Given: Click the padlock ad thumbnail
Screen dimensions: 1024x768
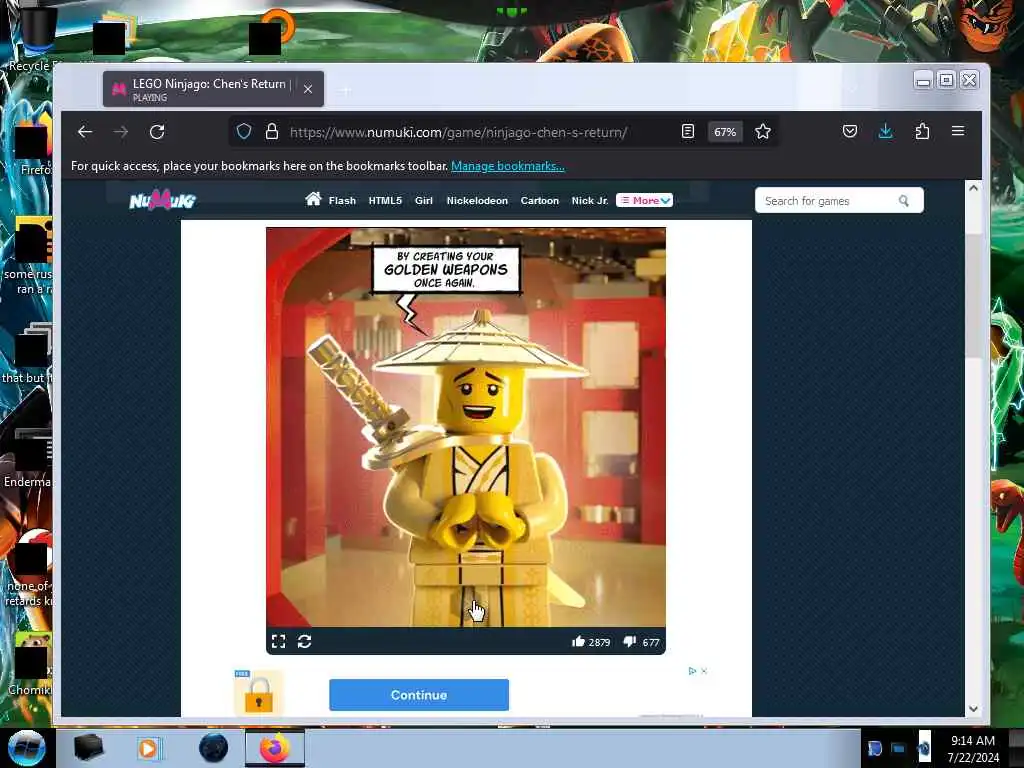Looking at the screenshot, I should (259, 694).
